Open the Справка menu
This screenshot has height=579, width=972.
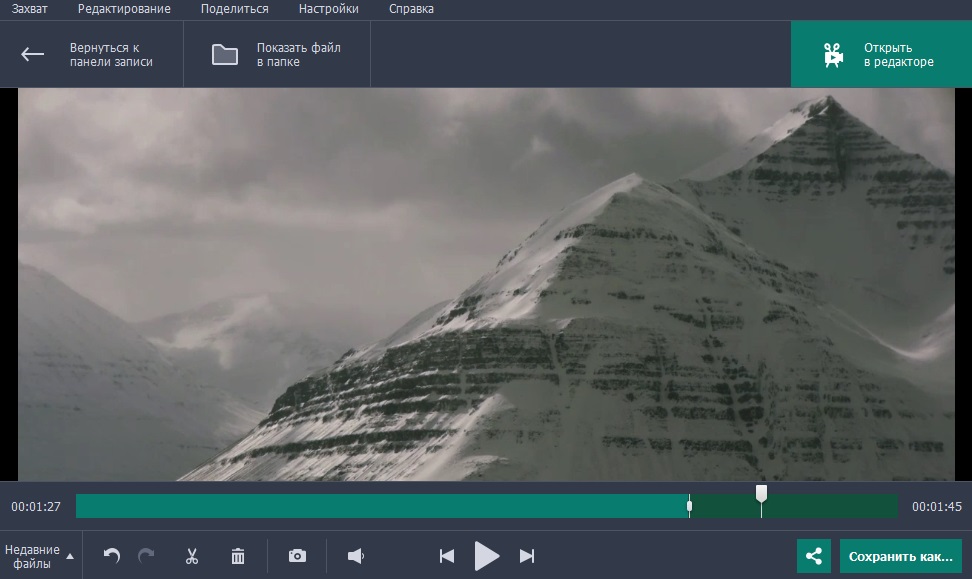(411, 9)
